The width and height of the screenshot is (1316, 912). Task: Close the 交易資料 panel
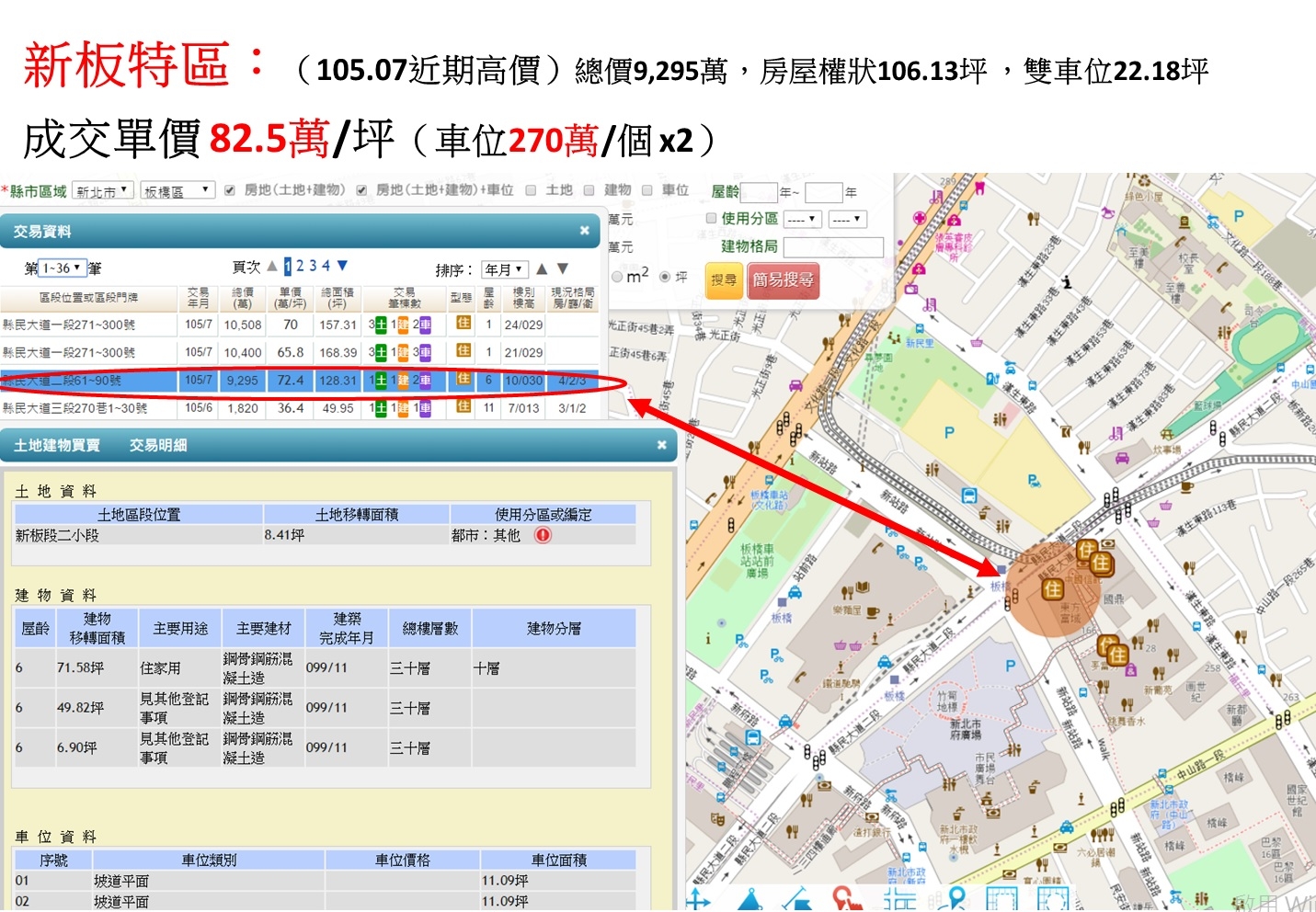pyautogui.click(x=585, y=231)
